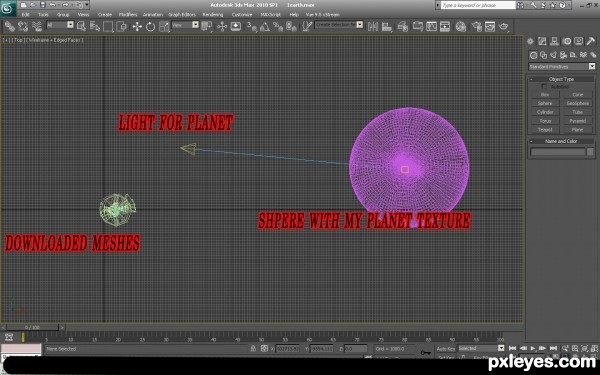The height and width of the screenshot is (375, 600).
Task: Choose the Rectangular Selection Region tool
Action: pyautogui.click(x=108, y=26)
